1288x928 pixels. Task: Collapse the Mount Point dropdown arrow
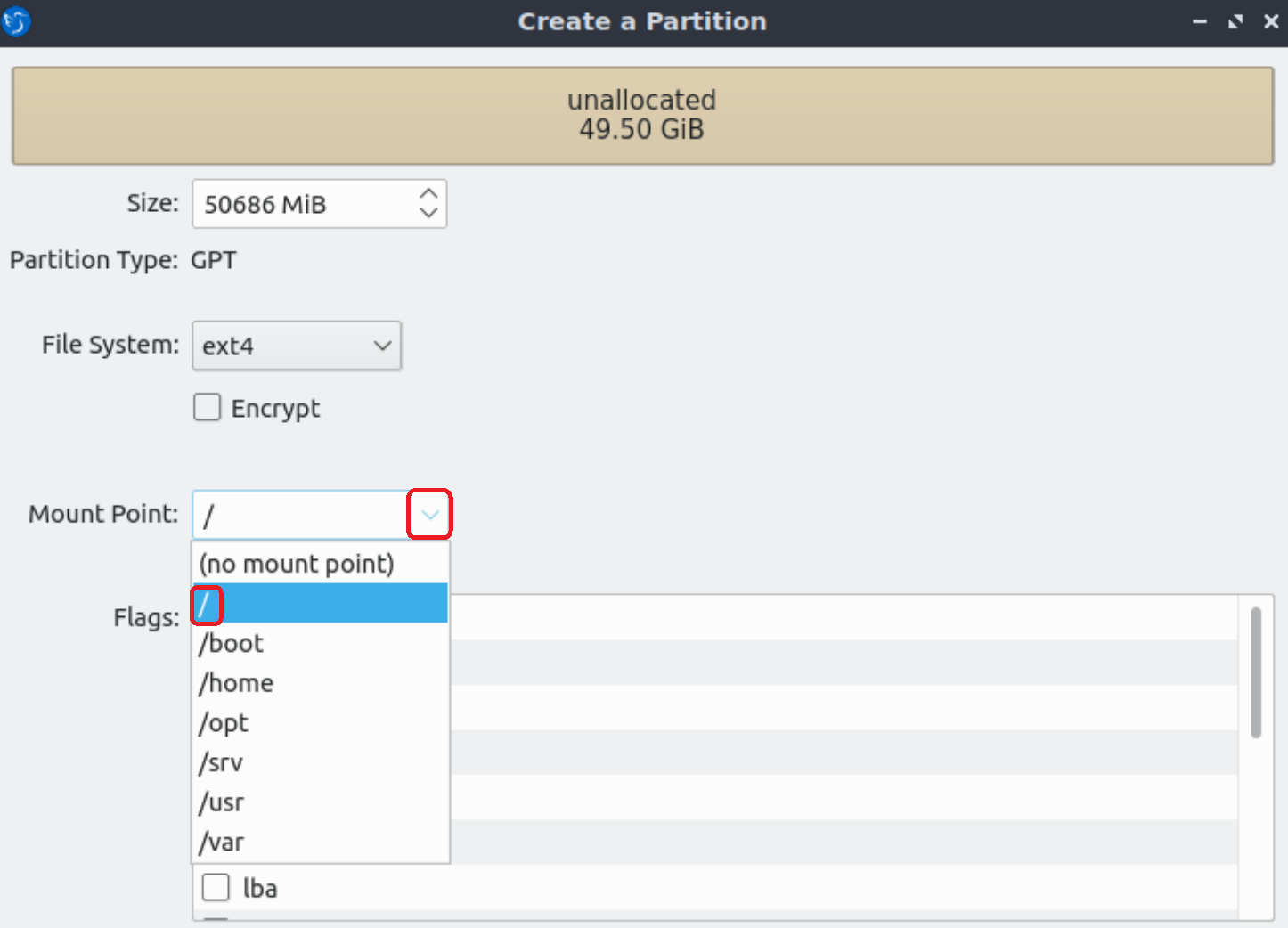click(x=429, y=515)
